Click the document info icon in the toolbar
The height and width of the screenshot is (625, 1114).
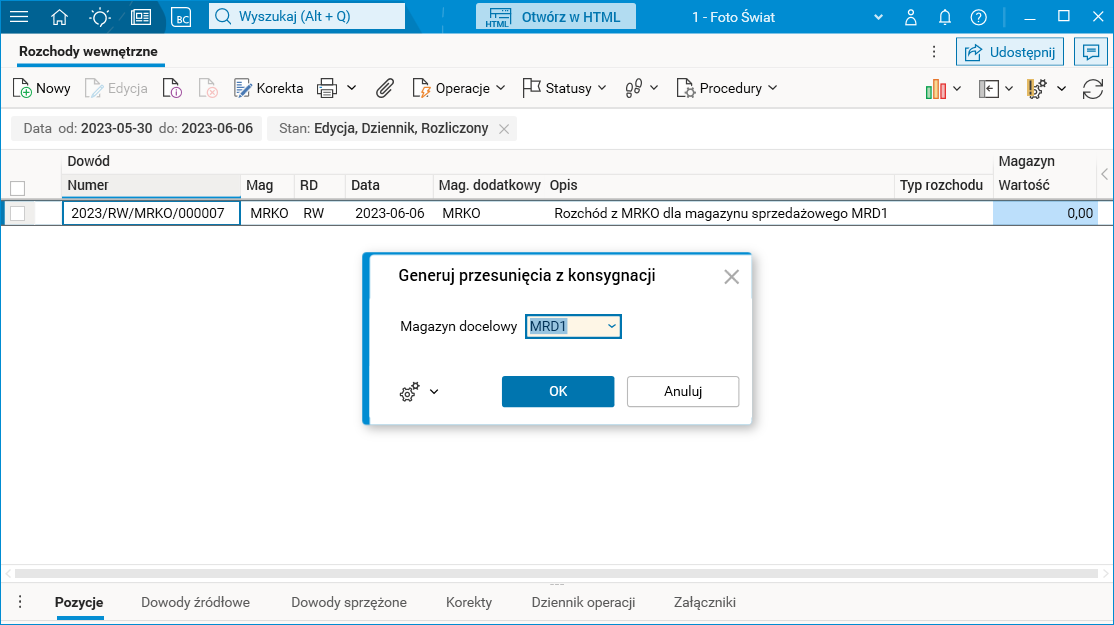click(172, 88)
